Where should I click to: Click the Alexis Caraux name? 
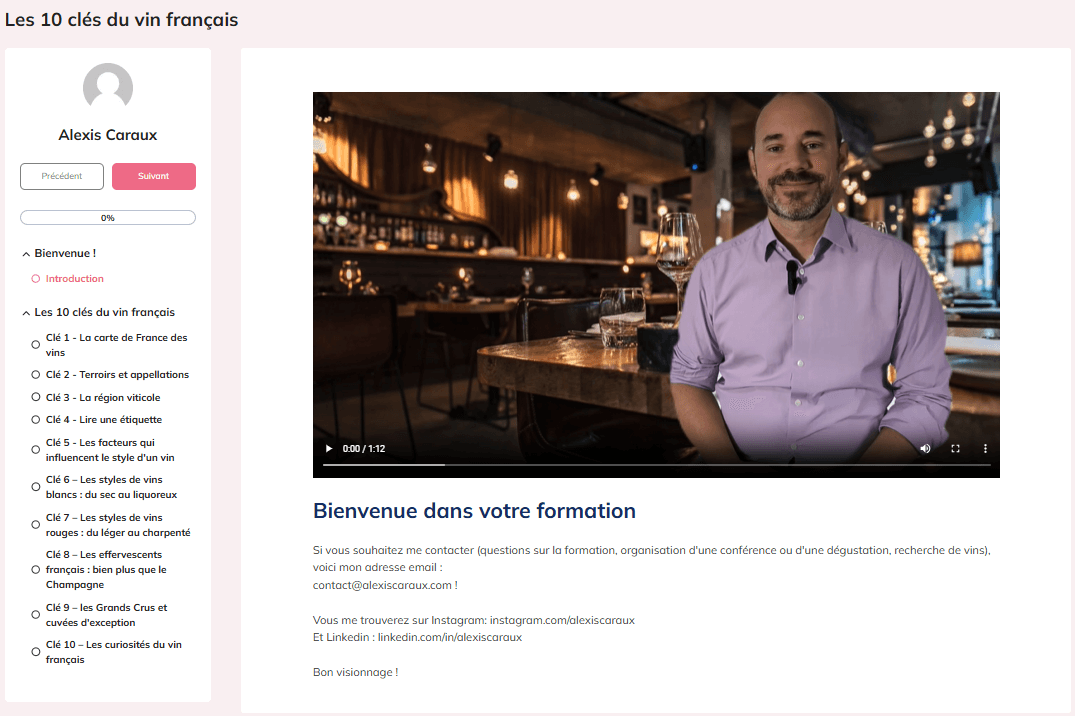click(x=108, y=135)
